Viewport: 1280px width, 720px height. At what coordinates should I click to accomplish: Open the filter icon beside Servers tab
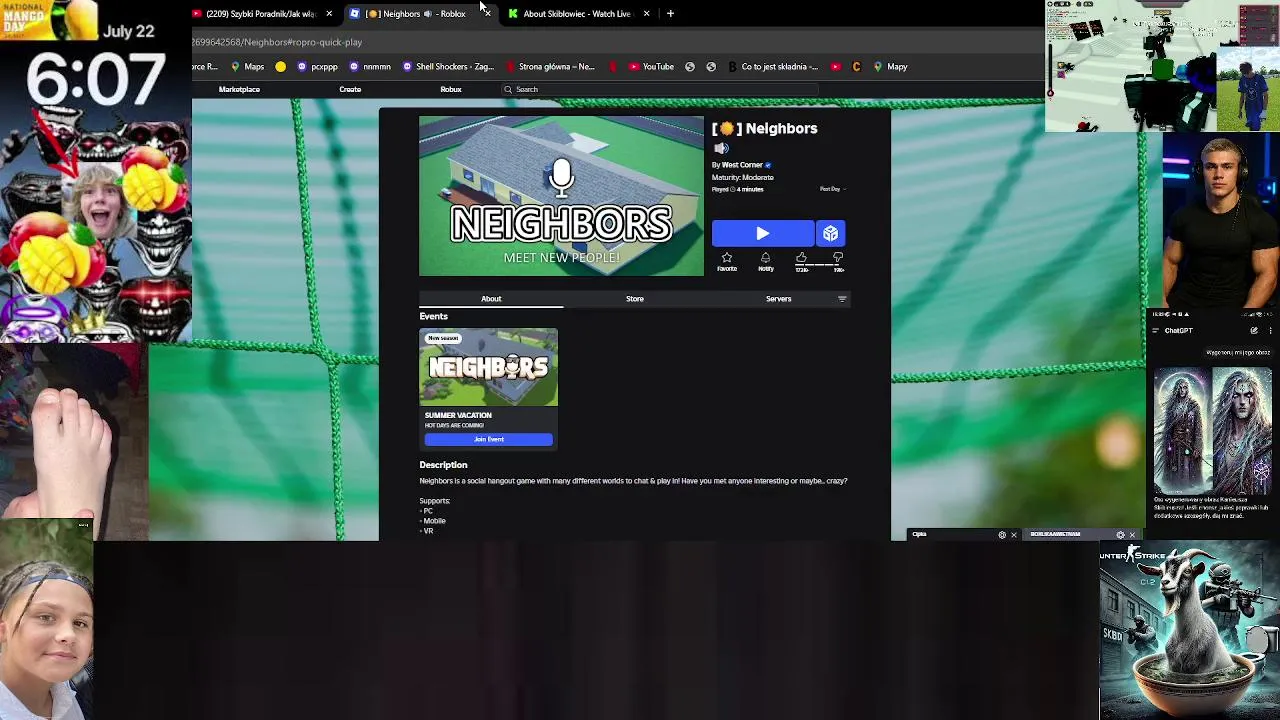(x=842, y=299)
